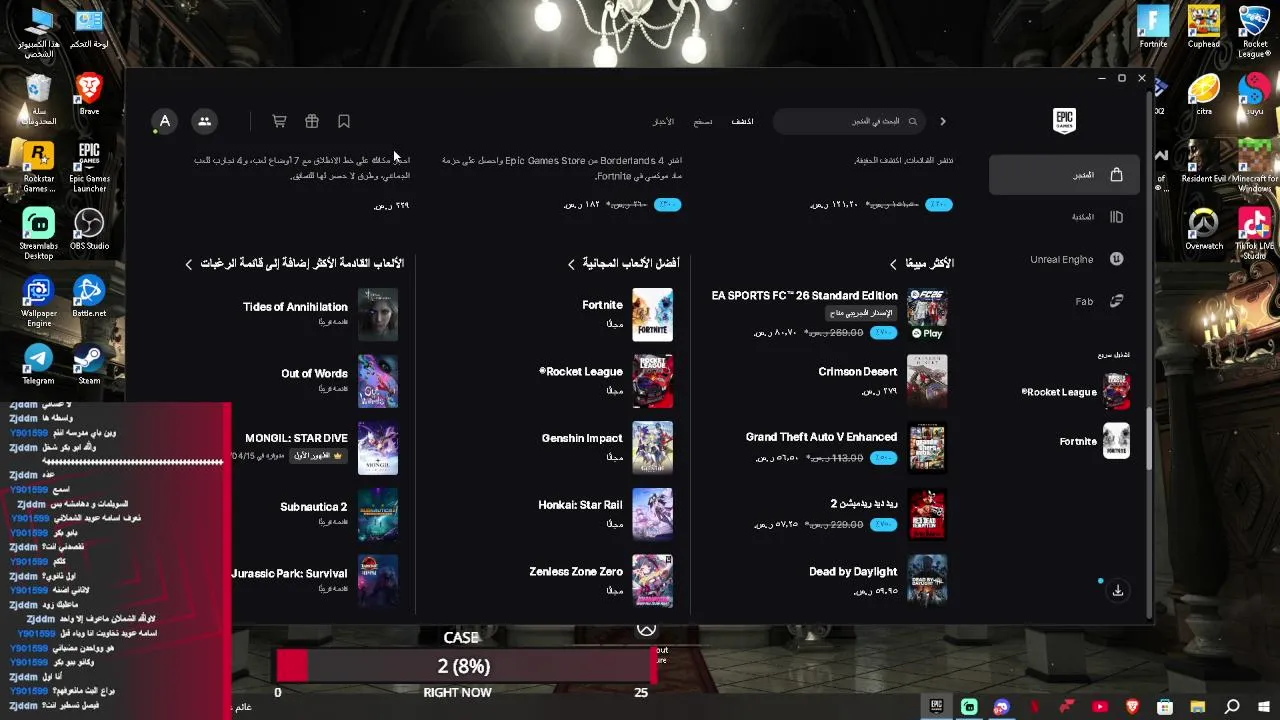Click the Windows Start button

tap(1264, 707)
